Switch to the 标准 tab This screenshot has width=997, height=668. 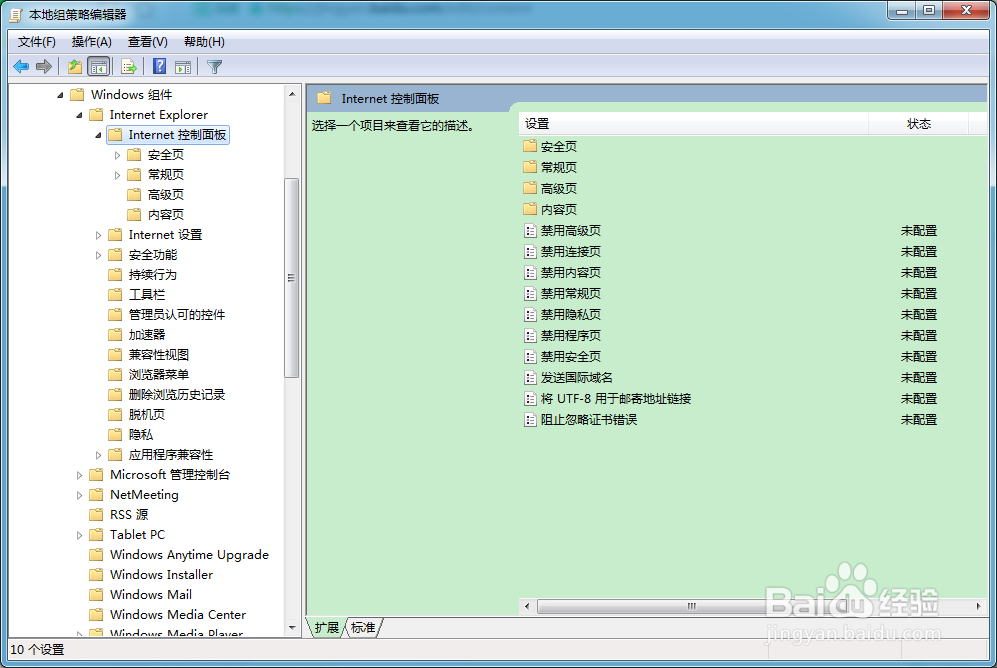point(363,627)
